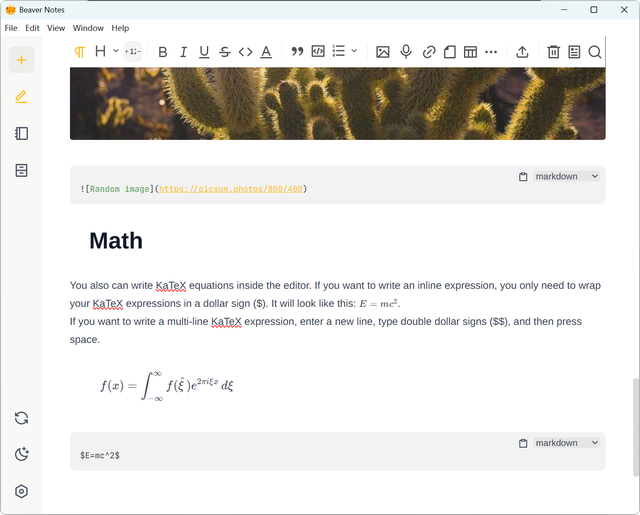The width and height of the screenshot is (640, 515).
Task: Copy the $E=mc^2$ code block
Action: click(523, 443)
